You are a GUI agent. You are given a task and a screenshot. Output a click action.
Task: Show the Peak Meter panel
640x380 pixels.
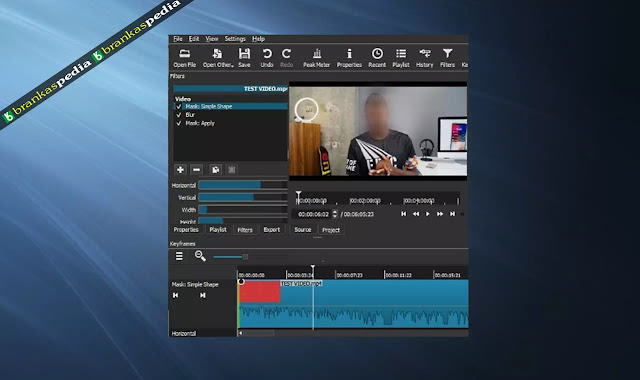tap(316, 58)
